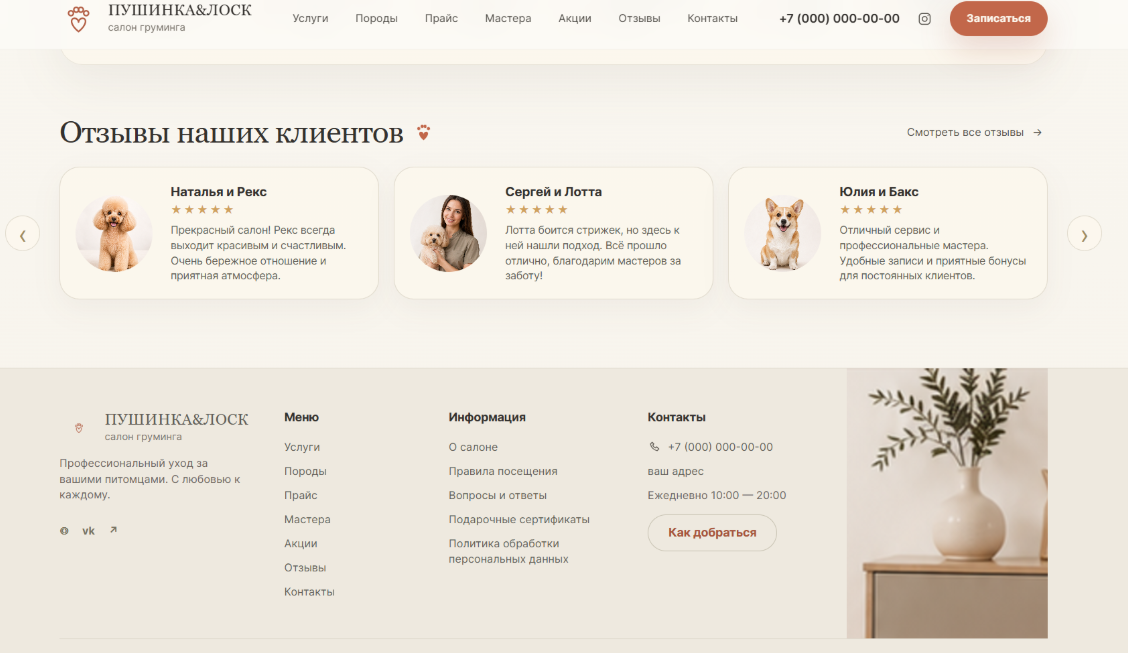Click footer text Профессиональный уход за вашими питомцами

tap(150, 479)
